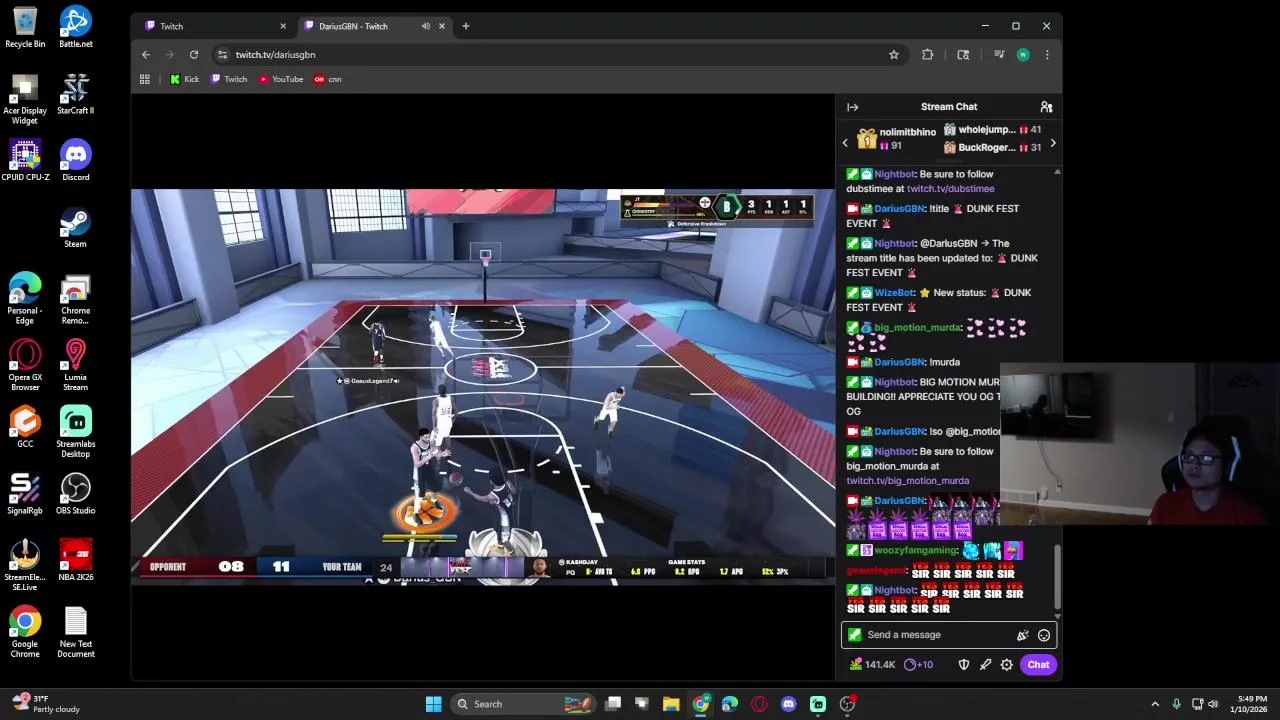Open the Kick bookmark

pos(185,79)
